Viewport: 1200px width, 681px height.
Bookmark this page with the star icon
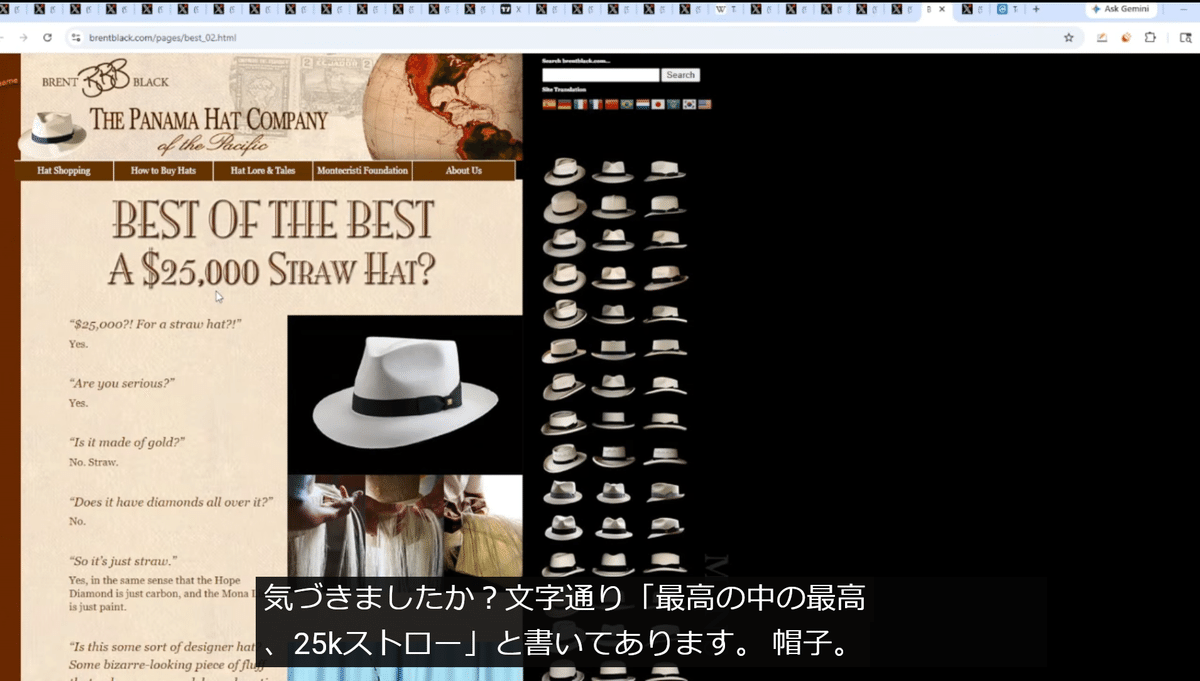(x=1069, y=37)
